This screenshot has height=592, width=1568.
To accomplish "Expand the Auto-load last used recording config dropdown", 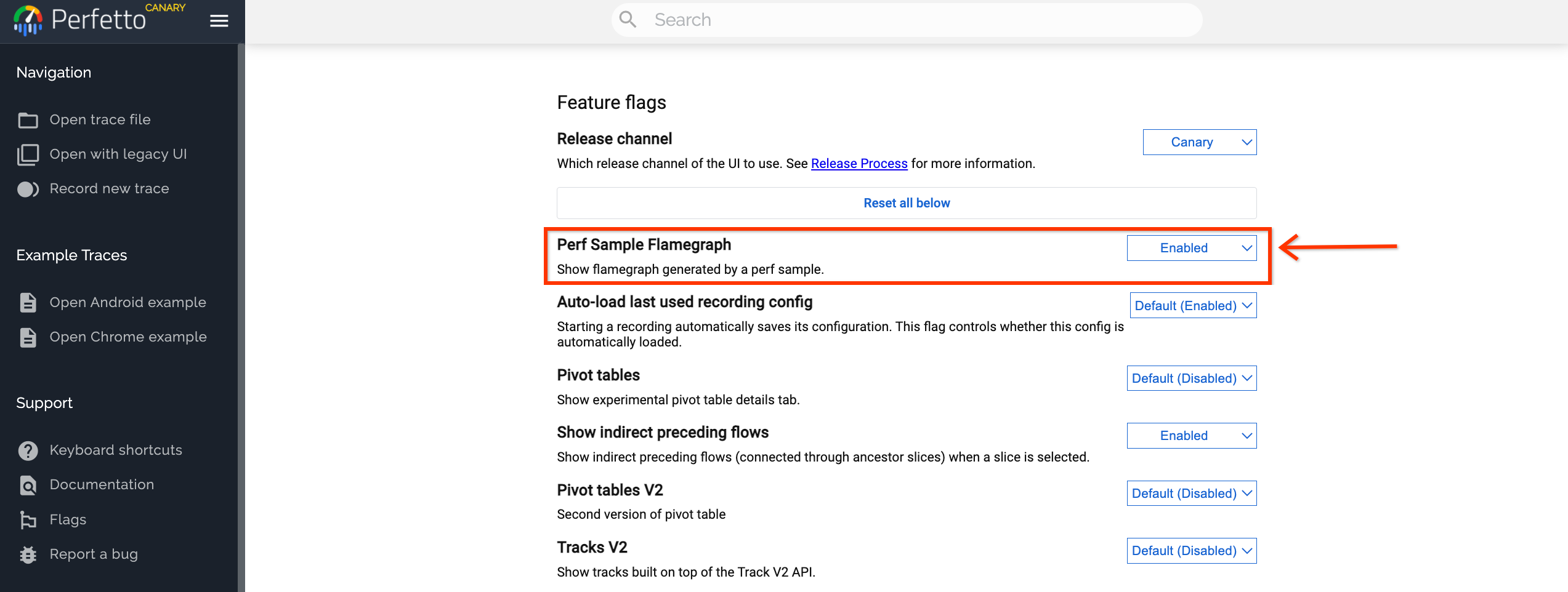I will tap(1192, 306).
